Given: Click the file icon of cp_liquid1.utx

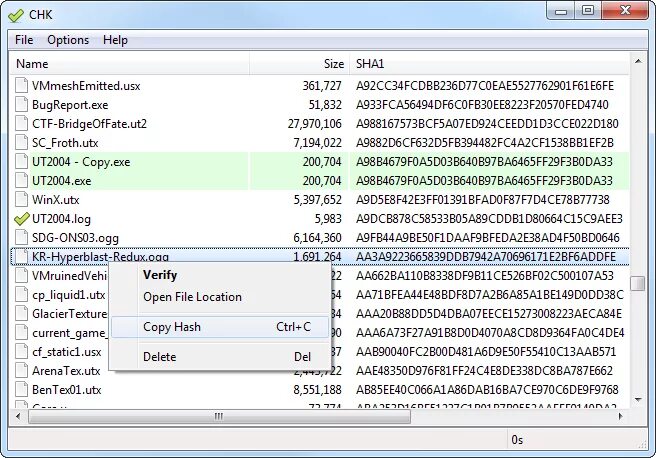Looking at the screenshot, I should tap(21, 294).
